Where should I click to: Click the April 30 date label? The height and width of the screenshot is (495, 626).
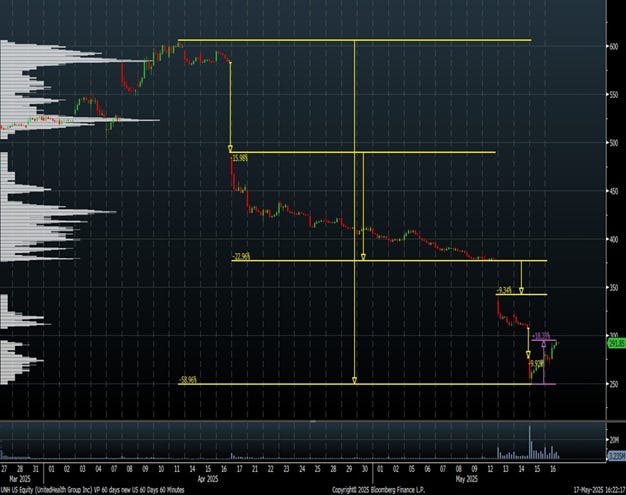pyautogui.click(x=365, y=469)
